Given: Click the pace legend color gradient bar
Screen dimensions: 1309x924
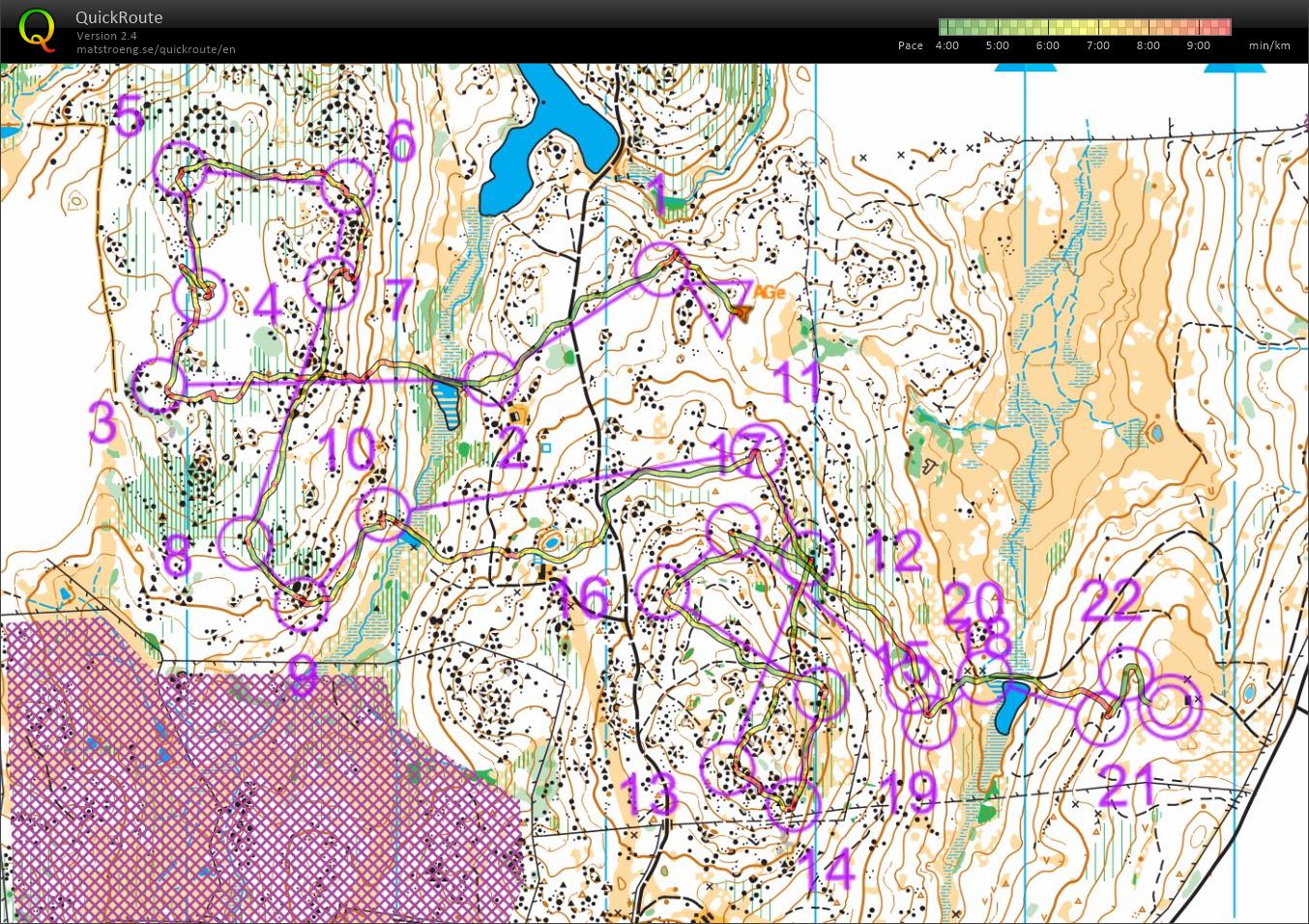Looking at the screenshot, I should [1084, 27].
